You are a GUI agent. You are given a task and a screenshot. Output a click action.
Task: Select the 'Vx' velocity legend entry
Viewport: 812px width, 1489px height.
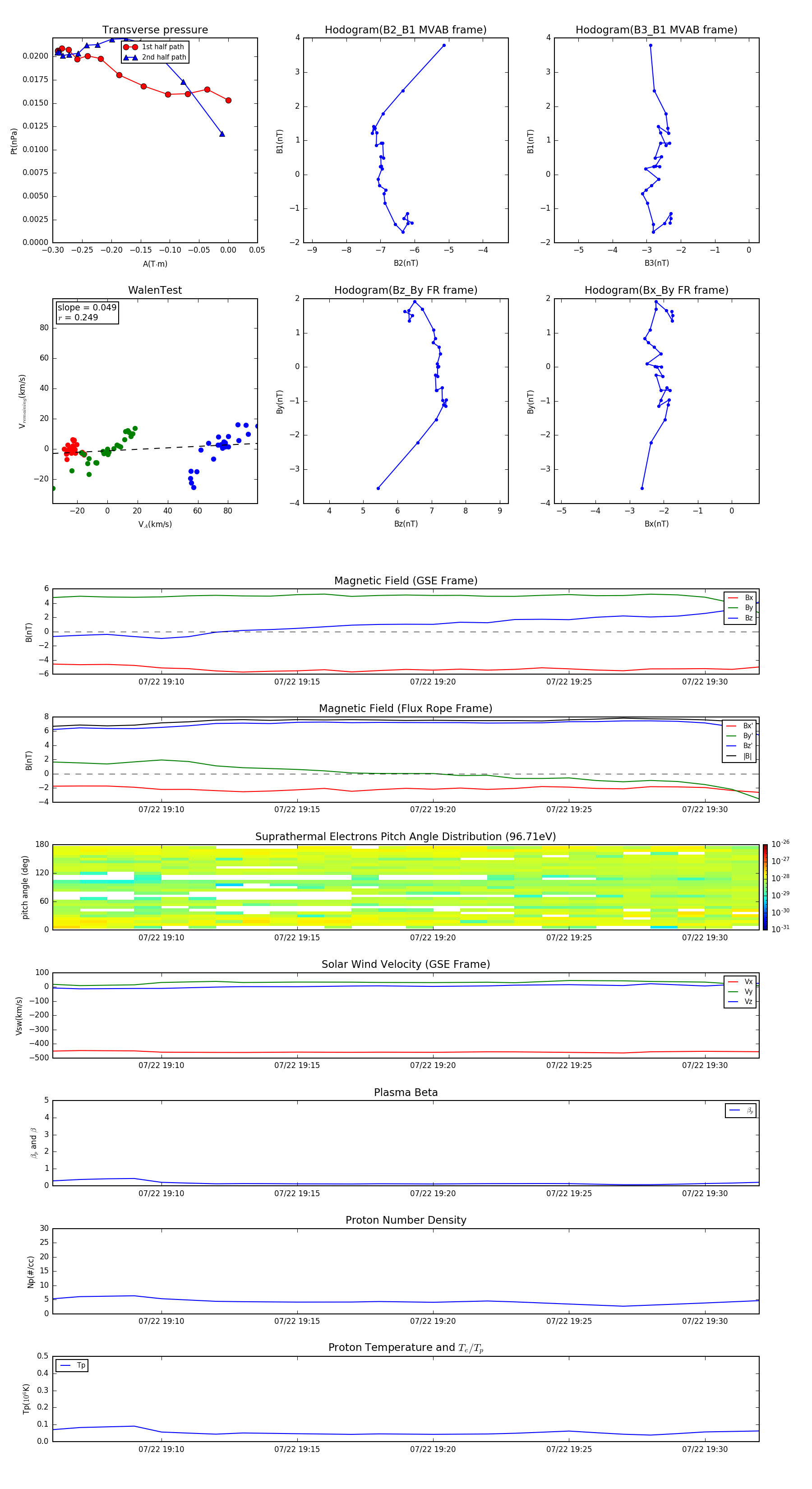740,981
